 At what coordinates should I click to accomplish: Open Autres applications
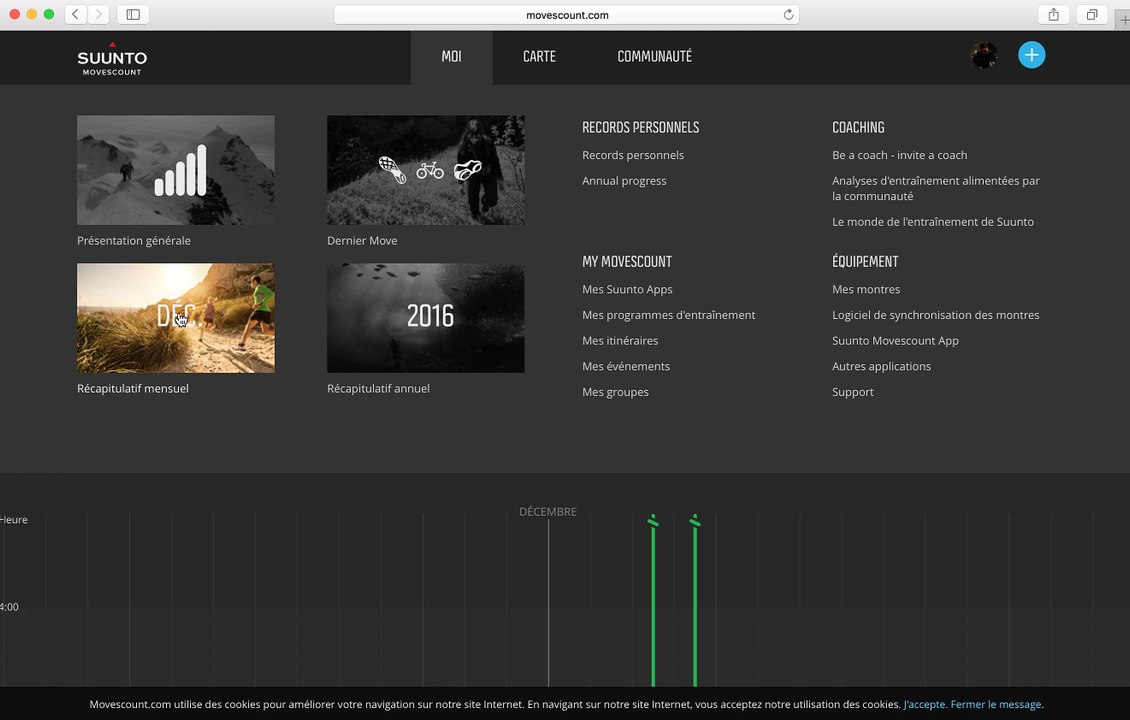882,366
